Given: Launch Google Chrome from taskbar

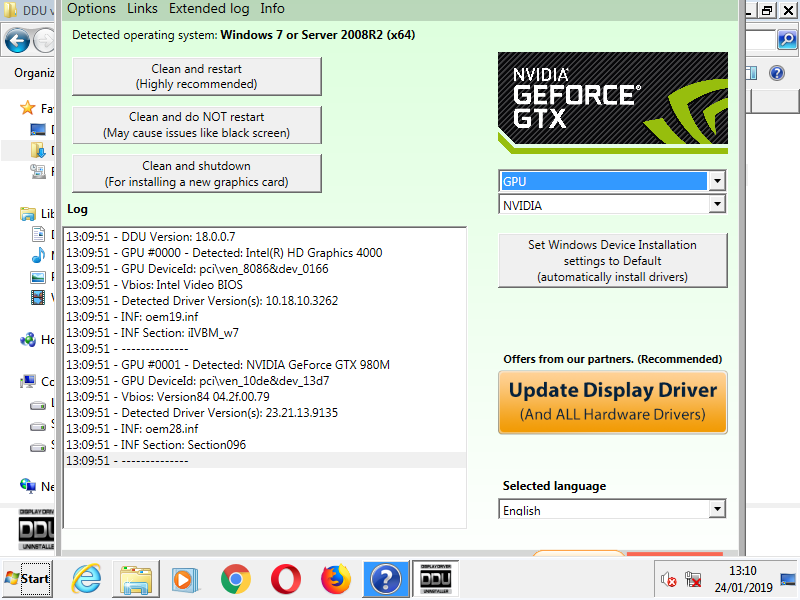Looking at the screenshot, I should (x=236, y=580).
